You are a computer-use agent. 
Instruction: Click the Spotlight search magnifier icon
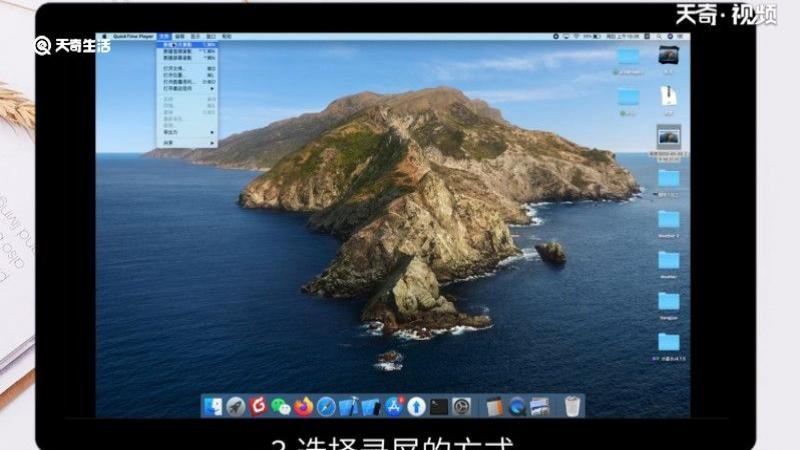click(x=659, y=37)
